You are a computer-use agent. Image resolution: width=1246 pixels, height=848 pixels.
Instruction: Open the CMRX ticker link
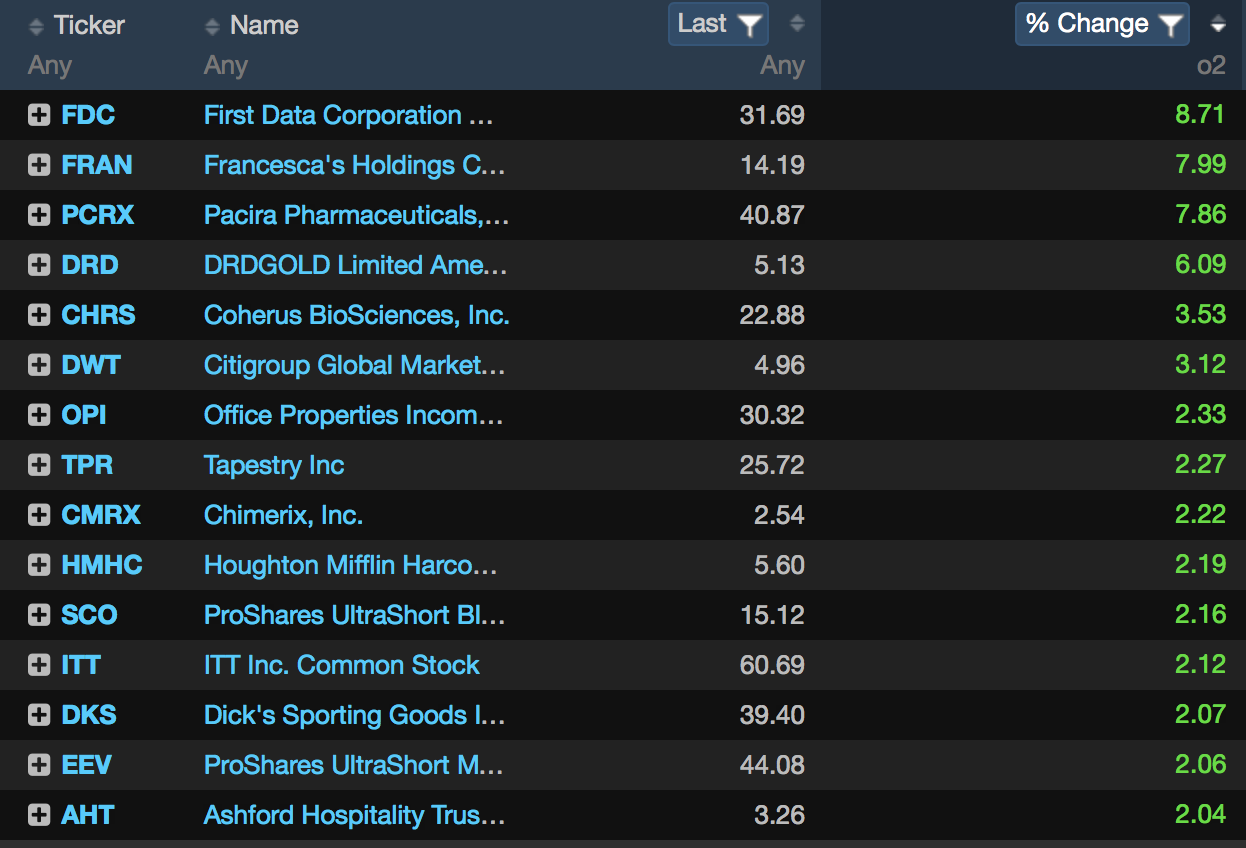pyautogui.click(x=101, y=515)
